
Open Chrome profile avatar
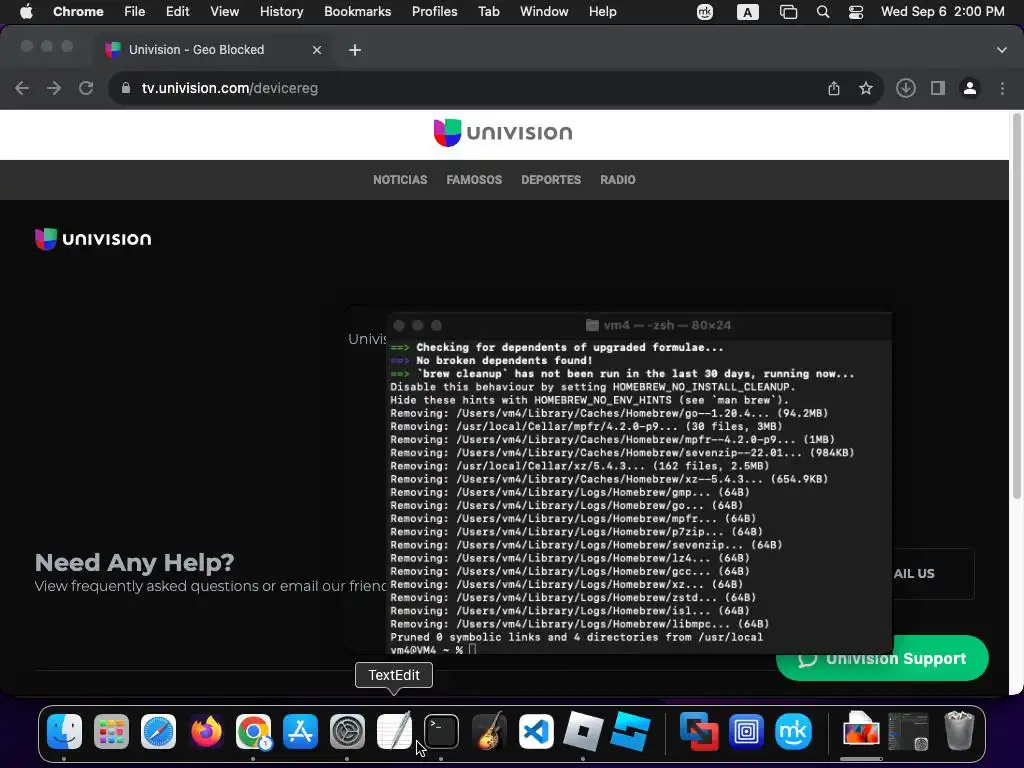pos(970,88)
